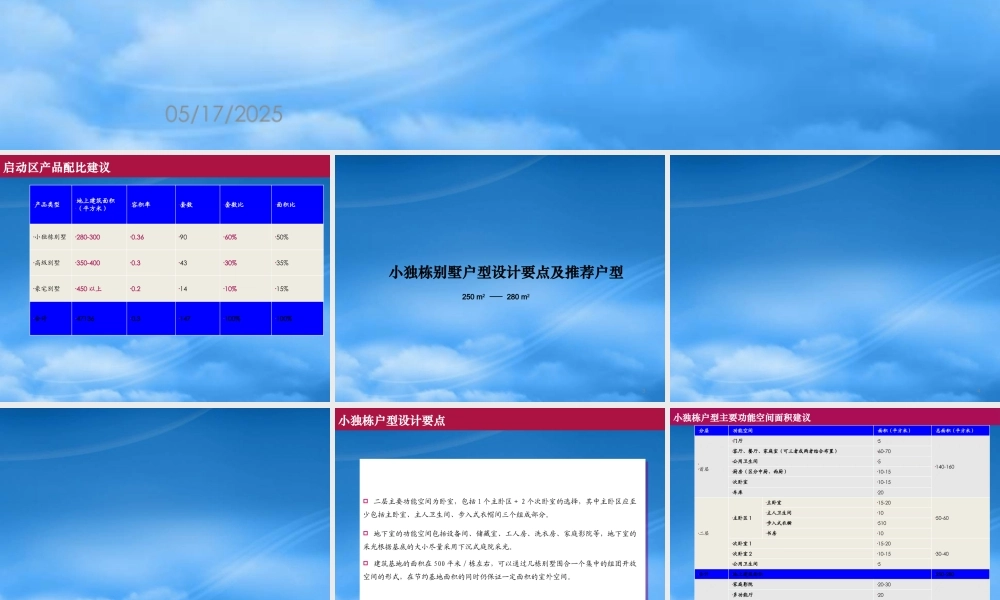Click the 小独栋别墅户型设计要点及推荐户型 title text

(x=506, y=272)
